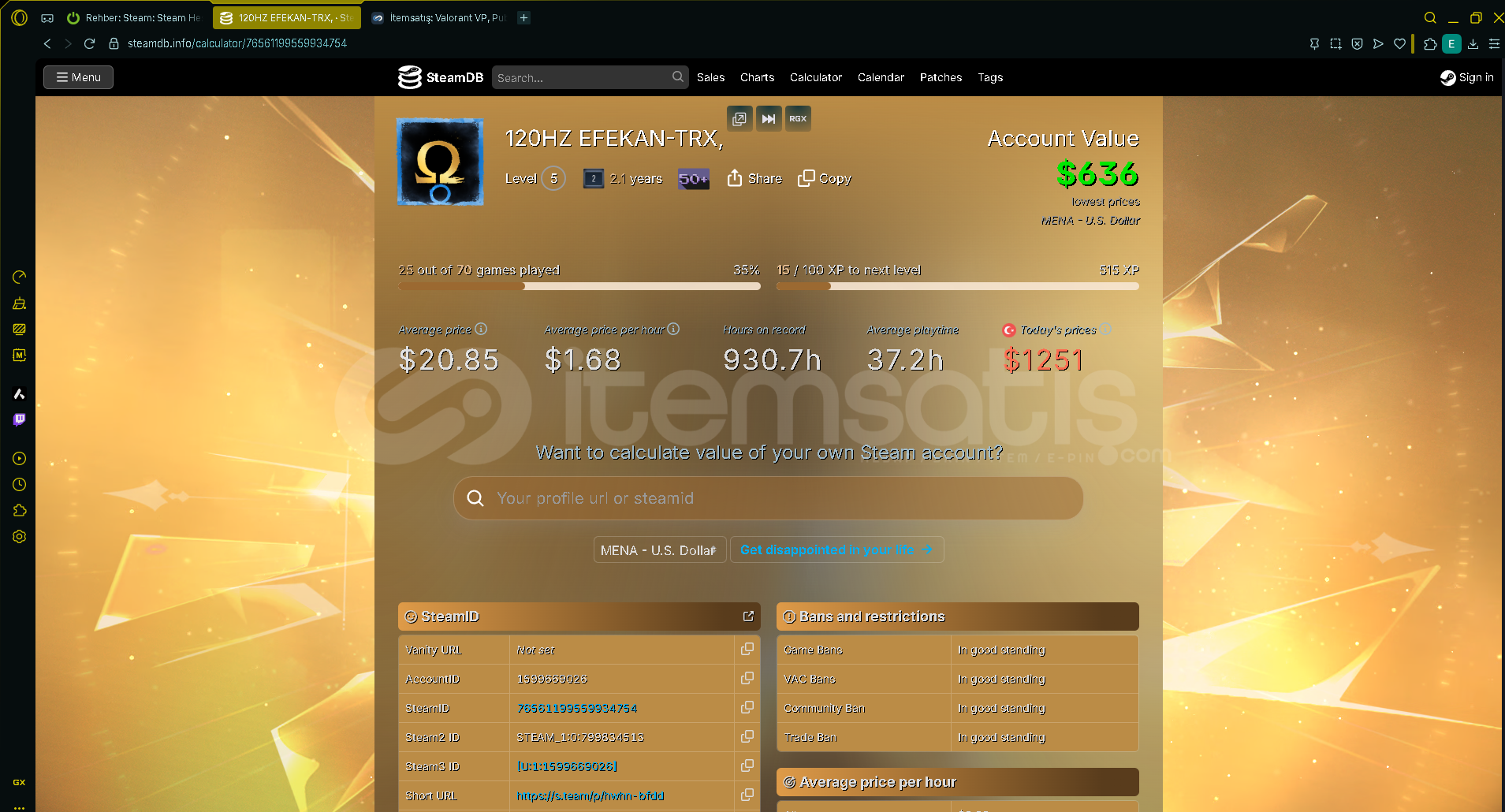Click the 'Your profile url or steamid' field
This screenshot has height=812, width=1505.
769,498
